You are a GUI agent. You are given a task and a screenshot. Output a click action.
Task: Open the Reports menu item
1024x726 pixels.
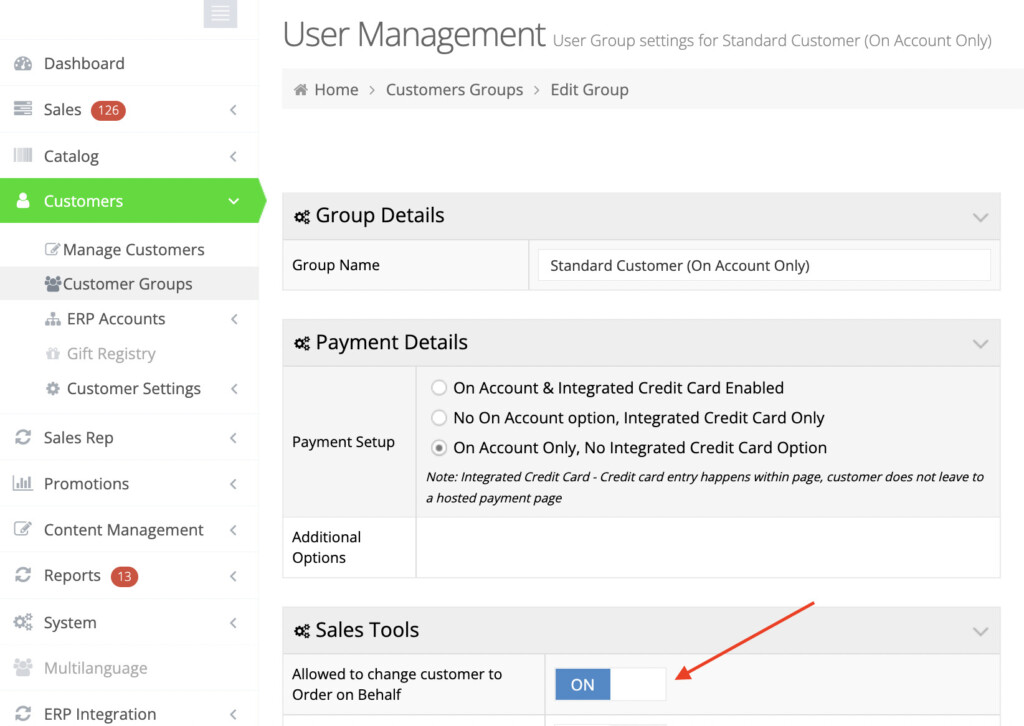click(x=129, y=576)
